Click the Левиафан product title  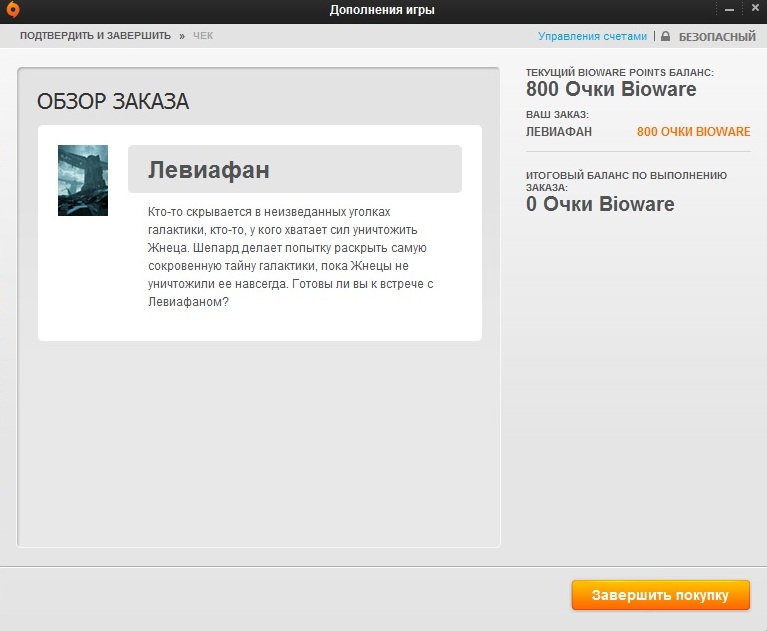[209, 170]
